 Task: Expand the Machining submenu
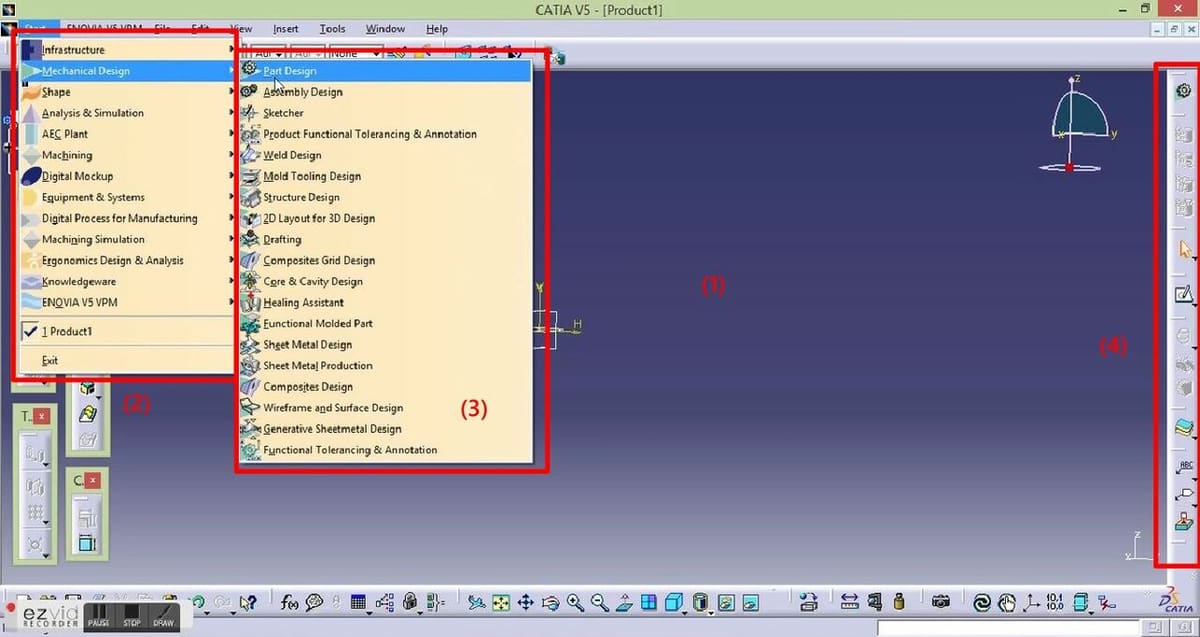point(127,155)
